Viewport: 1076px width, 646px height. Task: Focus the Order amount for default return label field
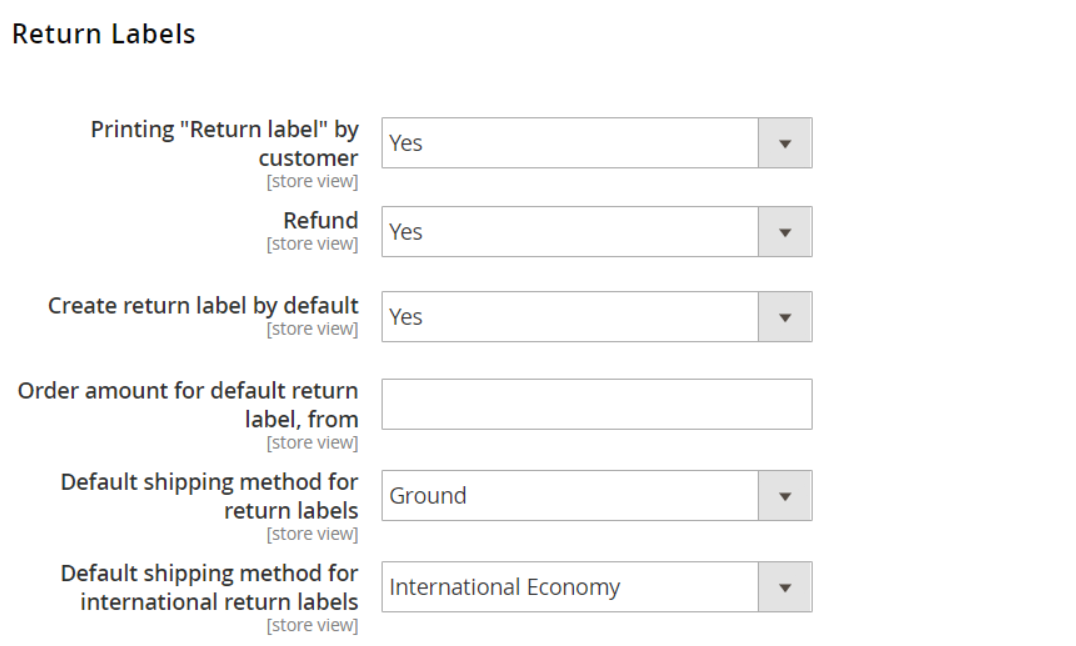point(597,404)
